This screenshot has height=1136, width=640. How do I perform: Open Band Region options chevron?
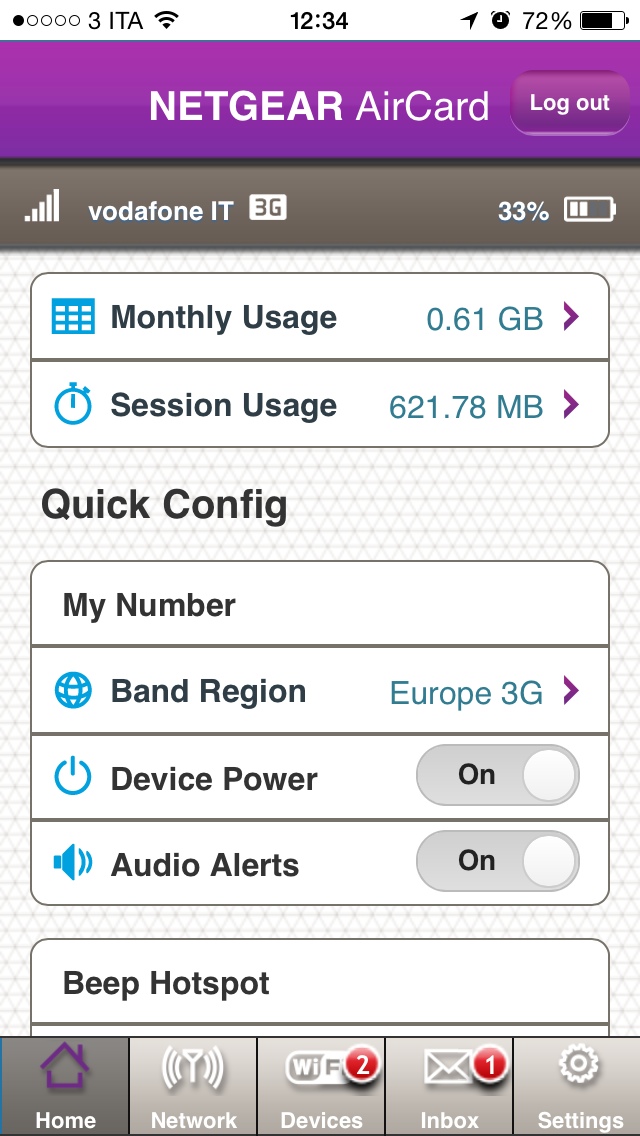tap(570, 691)
